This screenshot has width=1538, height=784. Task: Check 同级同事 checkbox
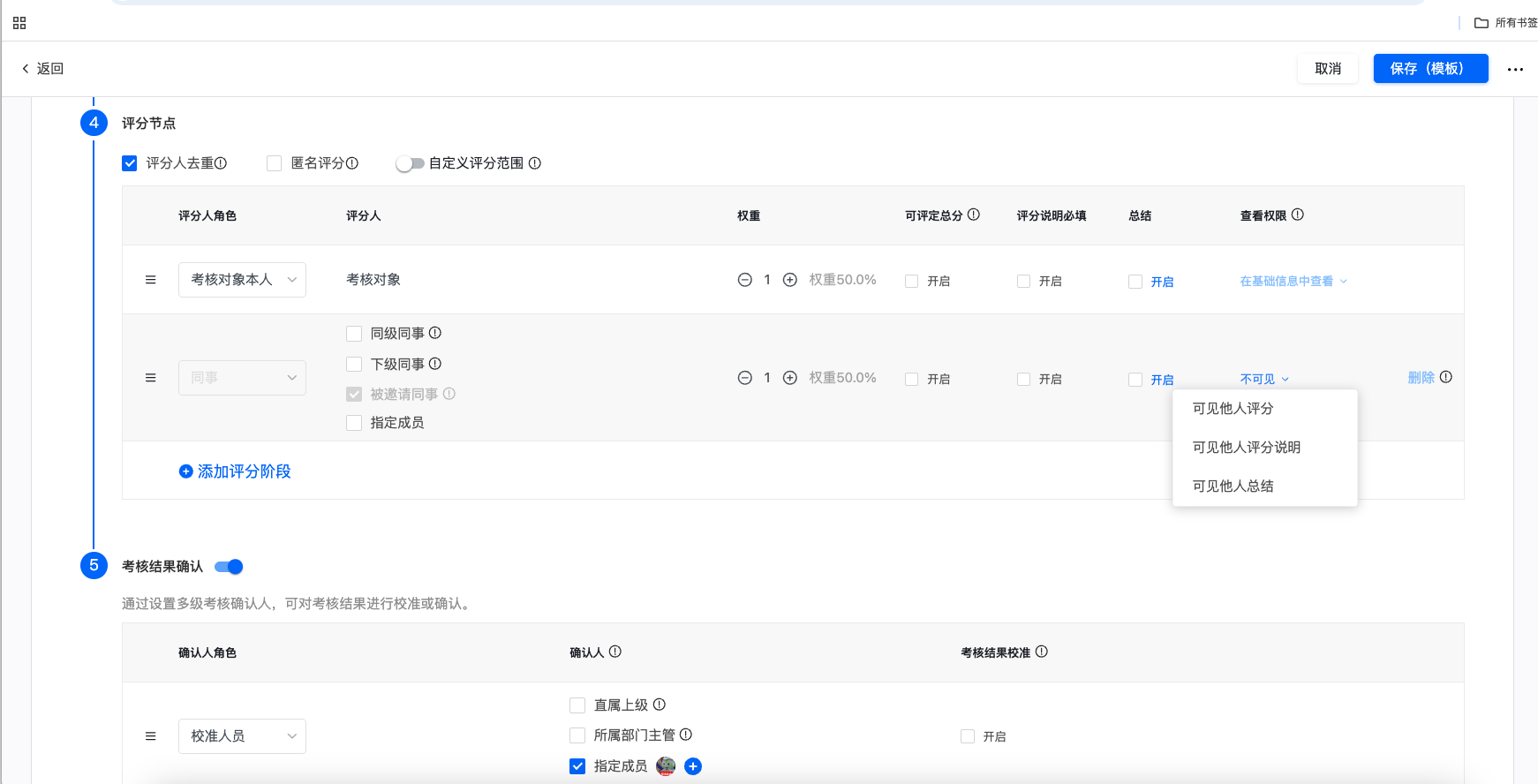click(x=354, y=334)
